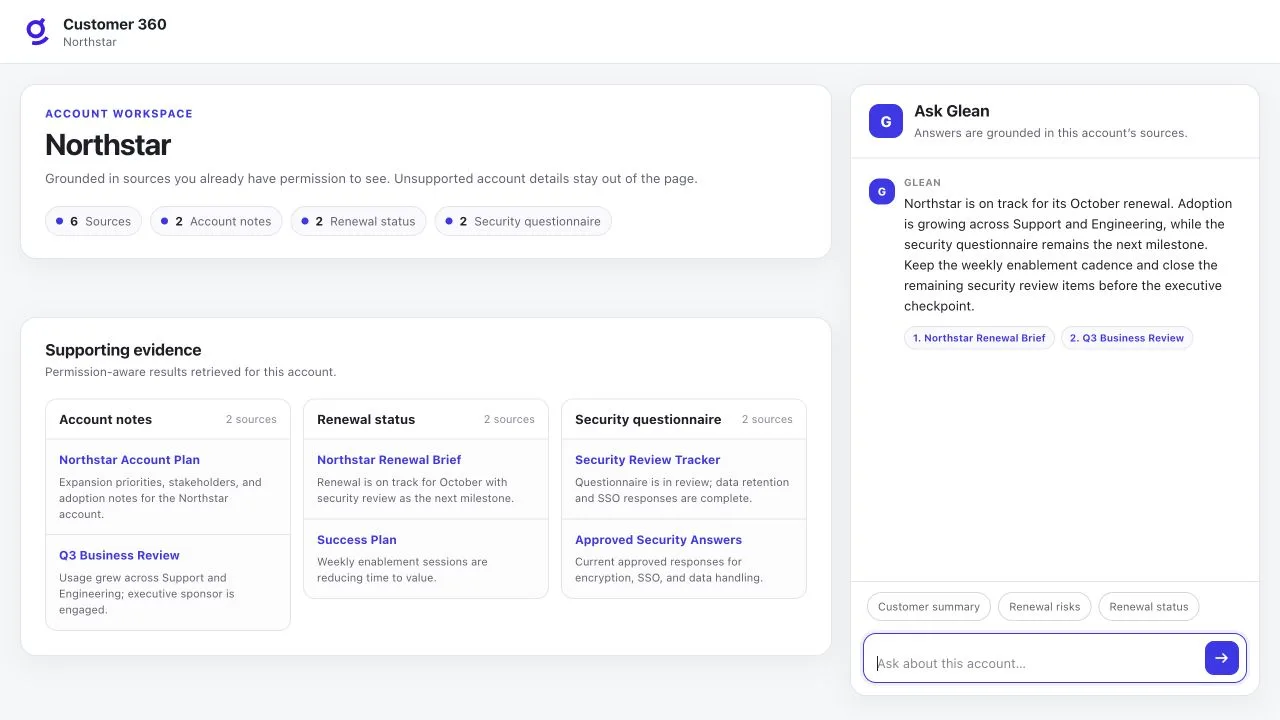
Task: Click the "Grounded in sources you already have" description
Action: (371, 179)
